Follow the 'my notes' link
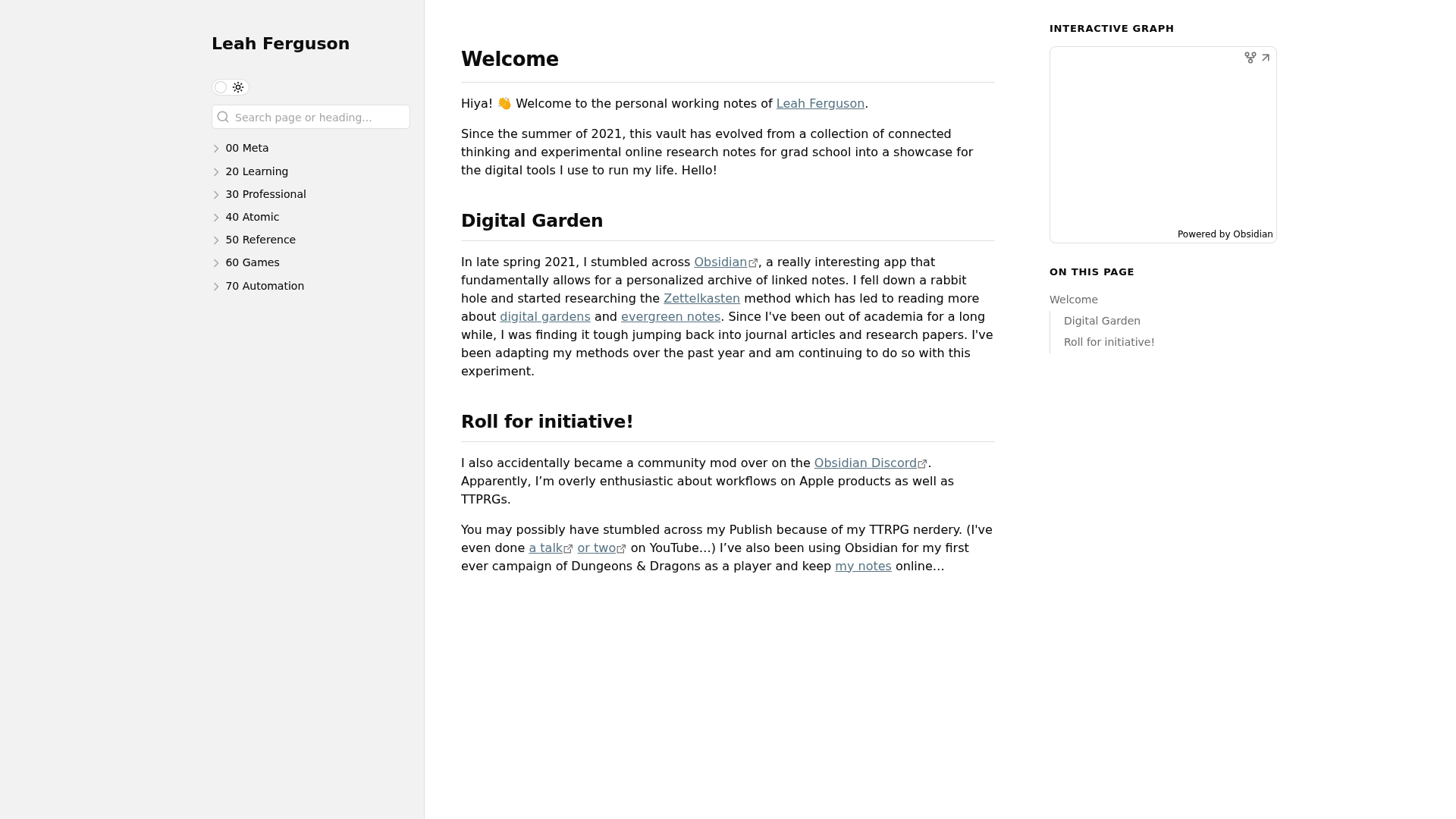 click(x=863, y=566)
